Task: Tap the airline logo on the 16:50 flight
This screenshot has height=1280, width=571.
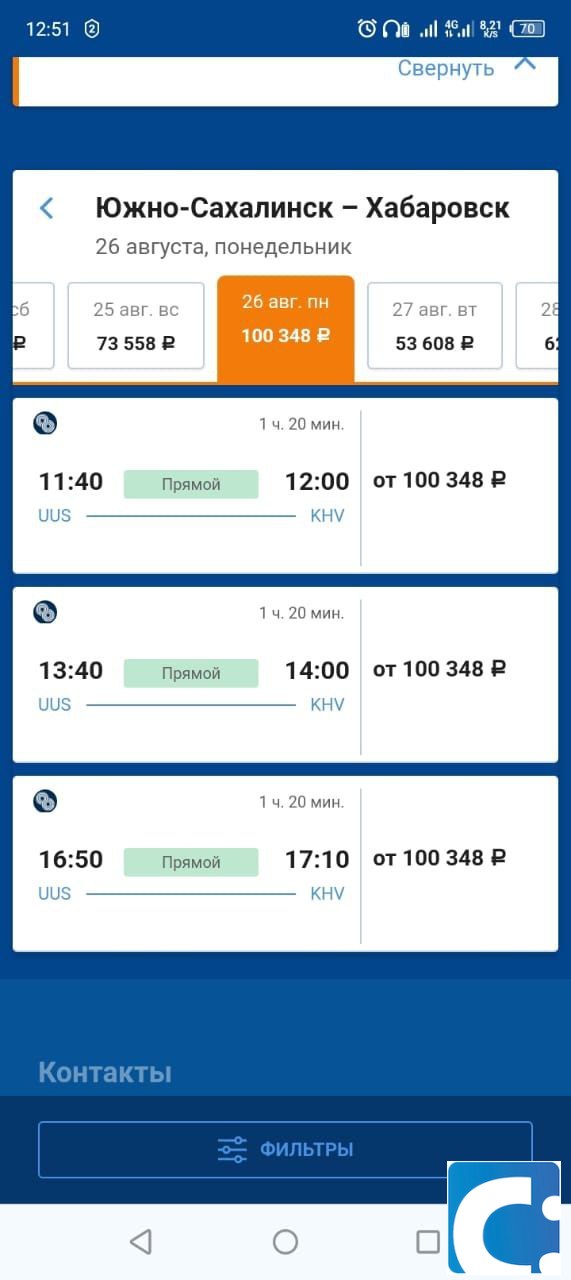Action: [45, 801]
